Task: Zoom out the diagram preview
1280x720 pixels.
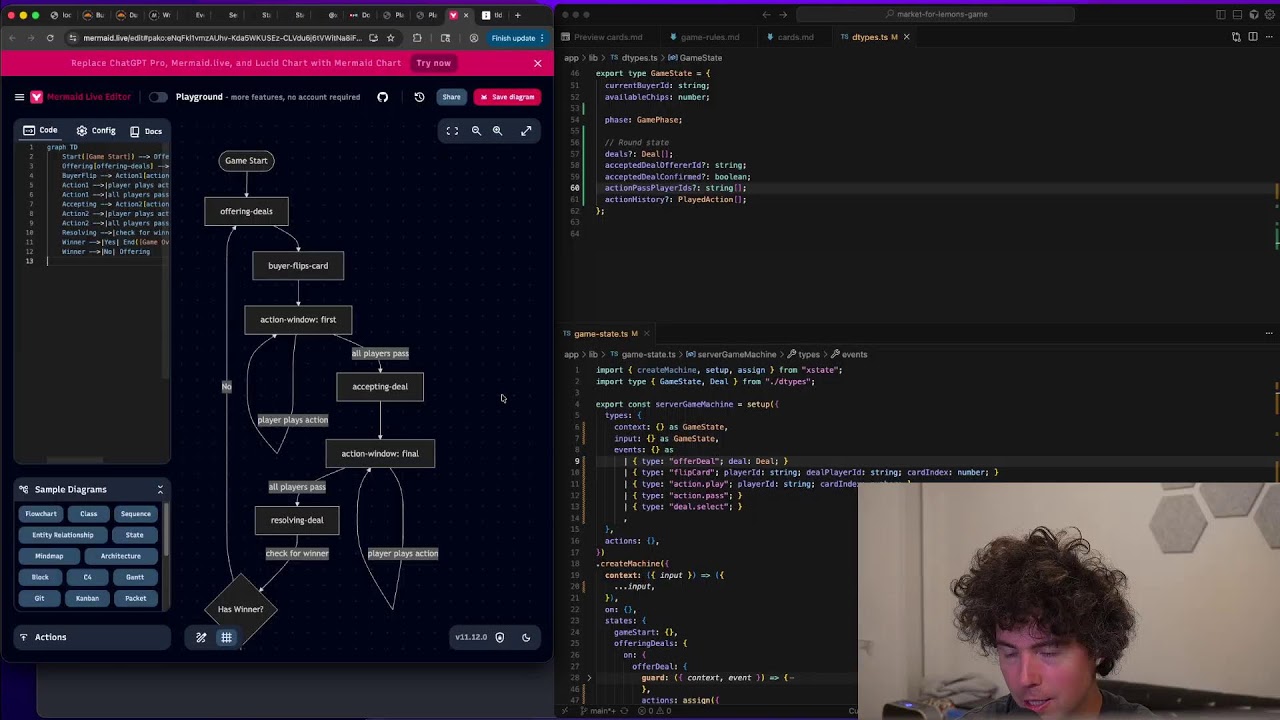Action: pos(476,131)
